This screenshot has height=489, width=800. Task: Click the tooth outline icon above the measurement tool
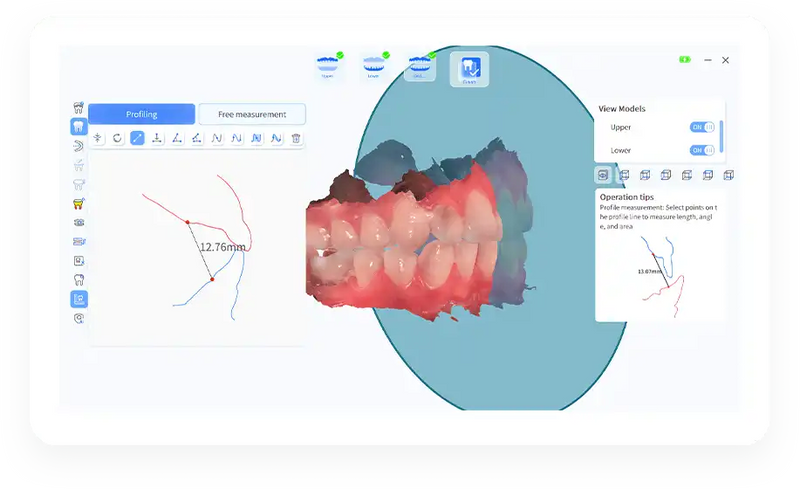79,280
